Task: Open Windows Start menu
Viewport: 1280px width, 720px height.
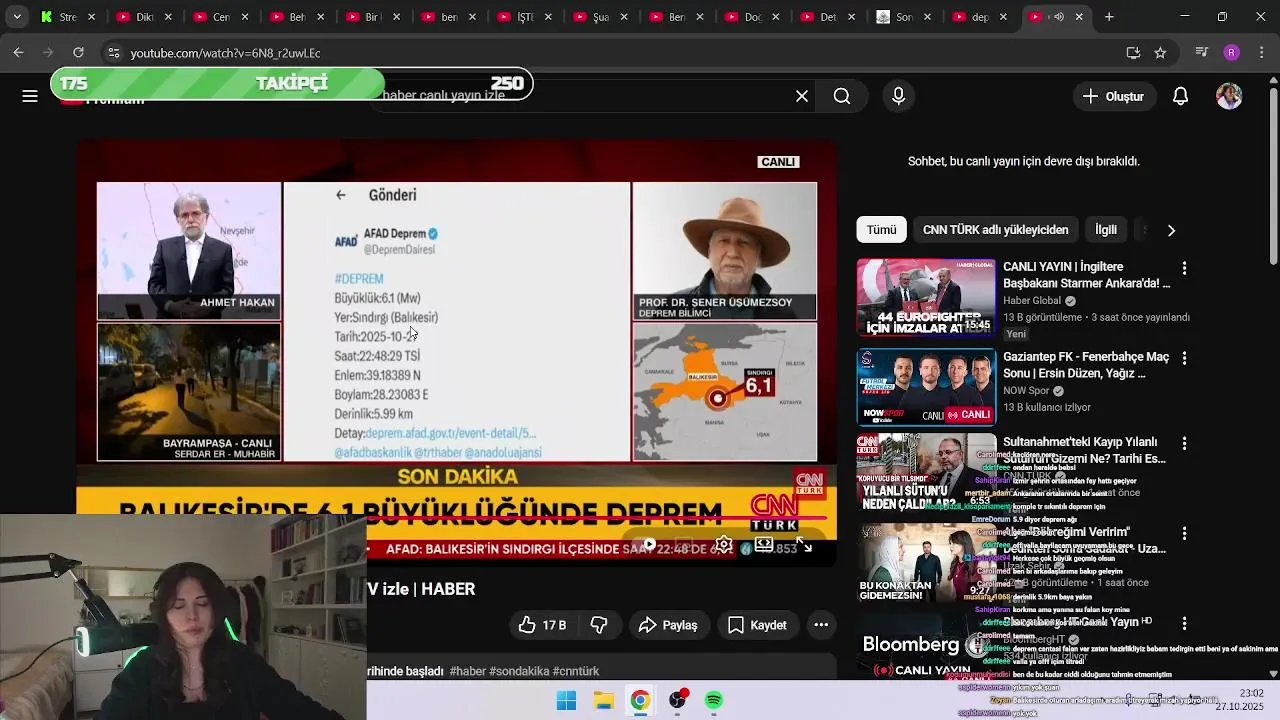Action: [x=566, y=700]
